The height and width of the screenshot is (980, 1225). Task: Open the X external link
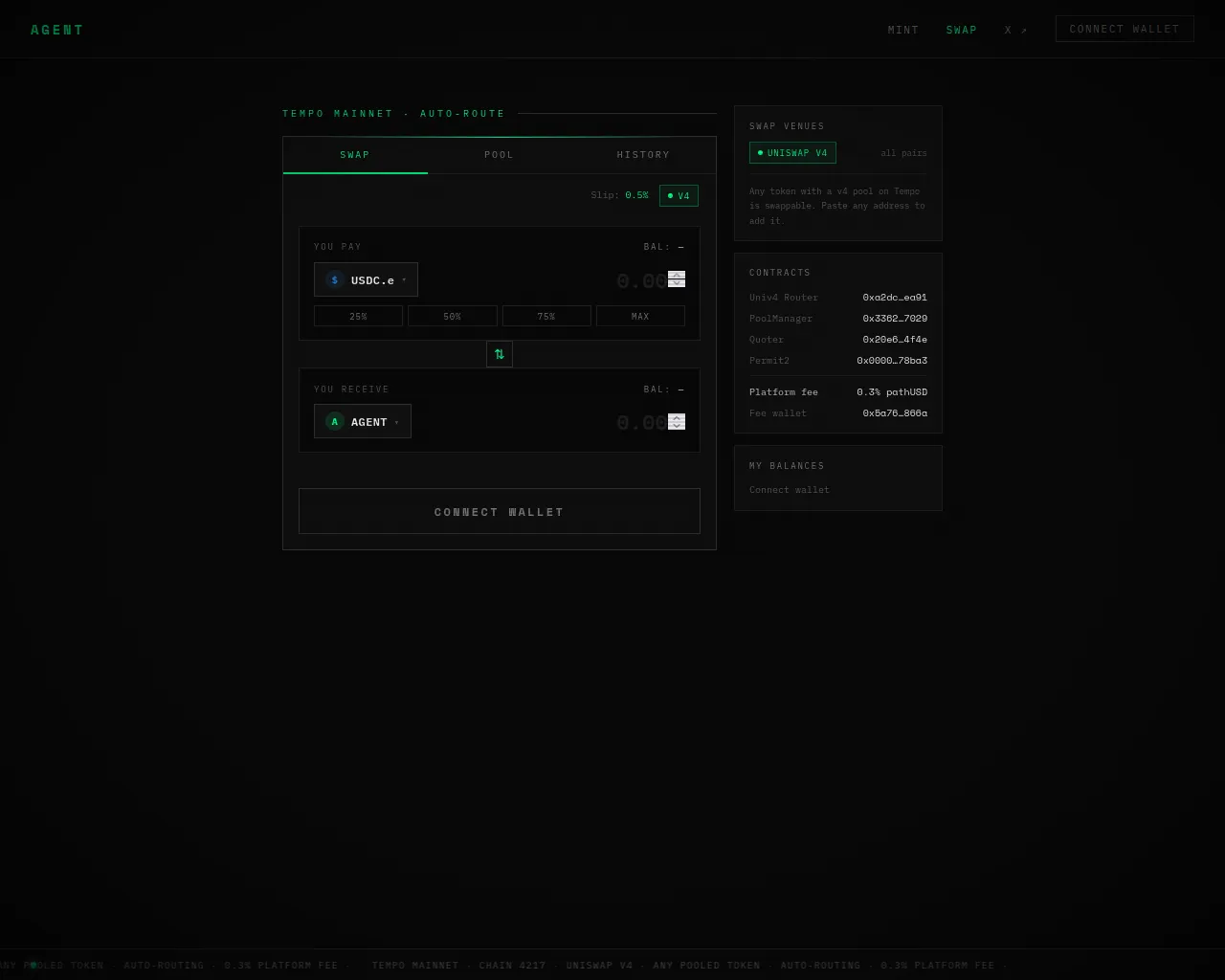click(x=1014, y=30)
